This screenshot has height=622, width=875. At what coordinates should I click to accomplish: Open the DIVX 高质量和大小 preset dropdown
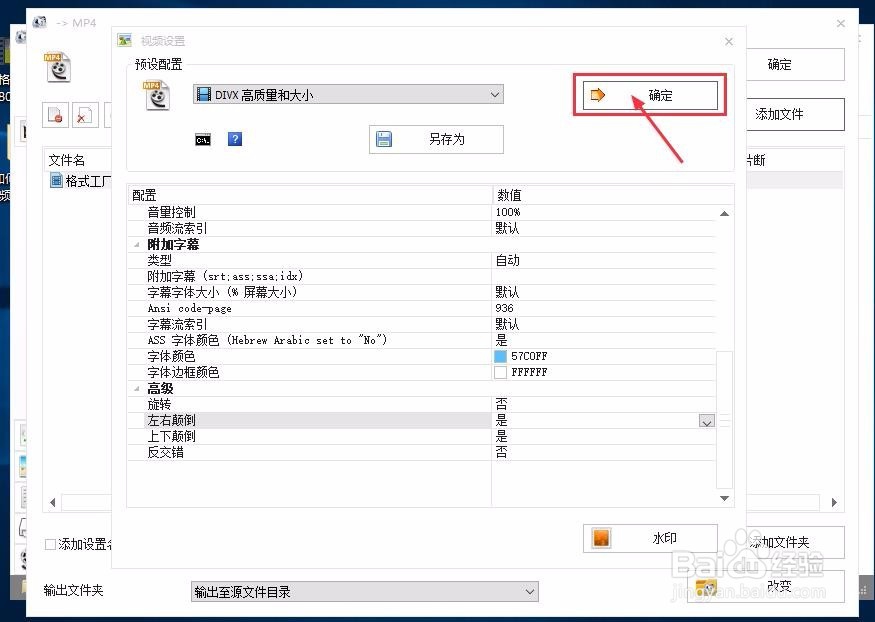point(496,93)
